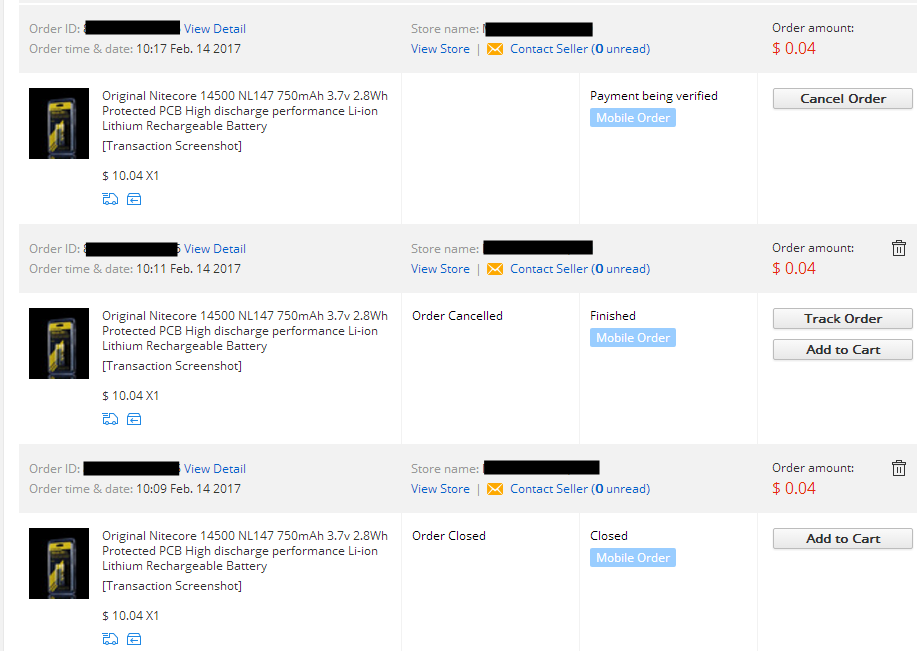The image size is (917, 651).
Task: Click the truck icon in the closed order
Action: (110, 639)
